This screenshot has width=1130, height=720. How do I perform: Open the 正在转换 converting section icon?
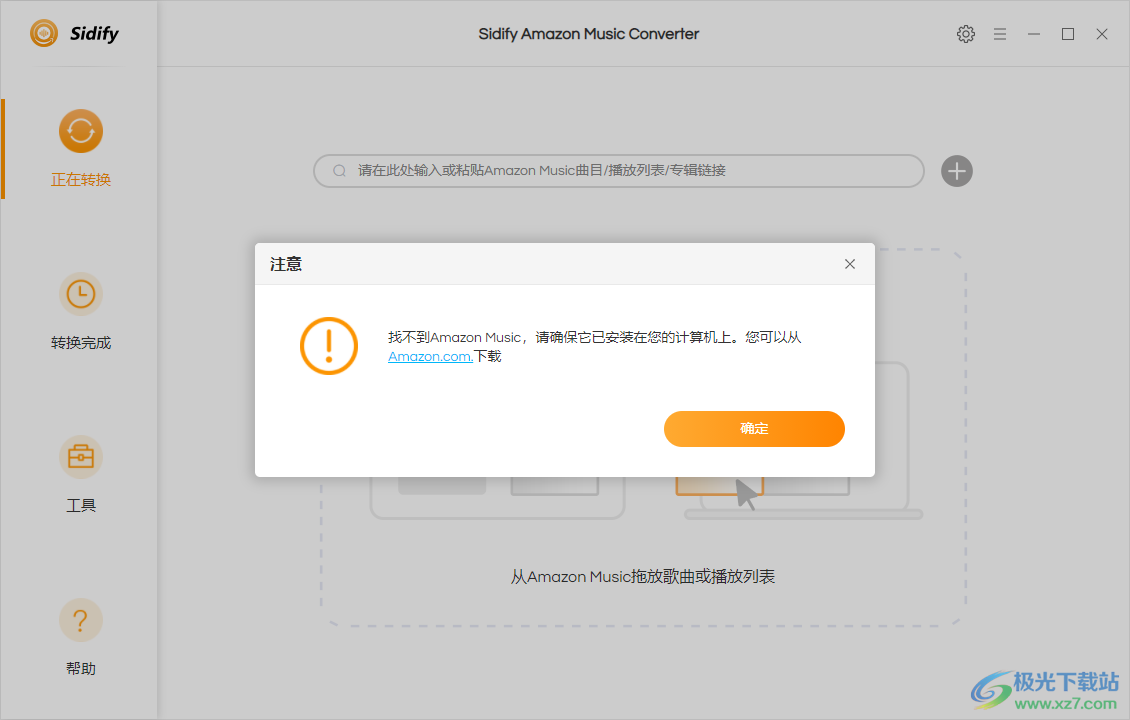(81, 131)
